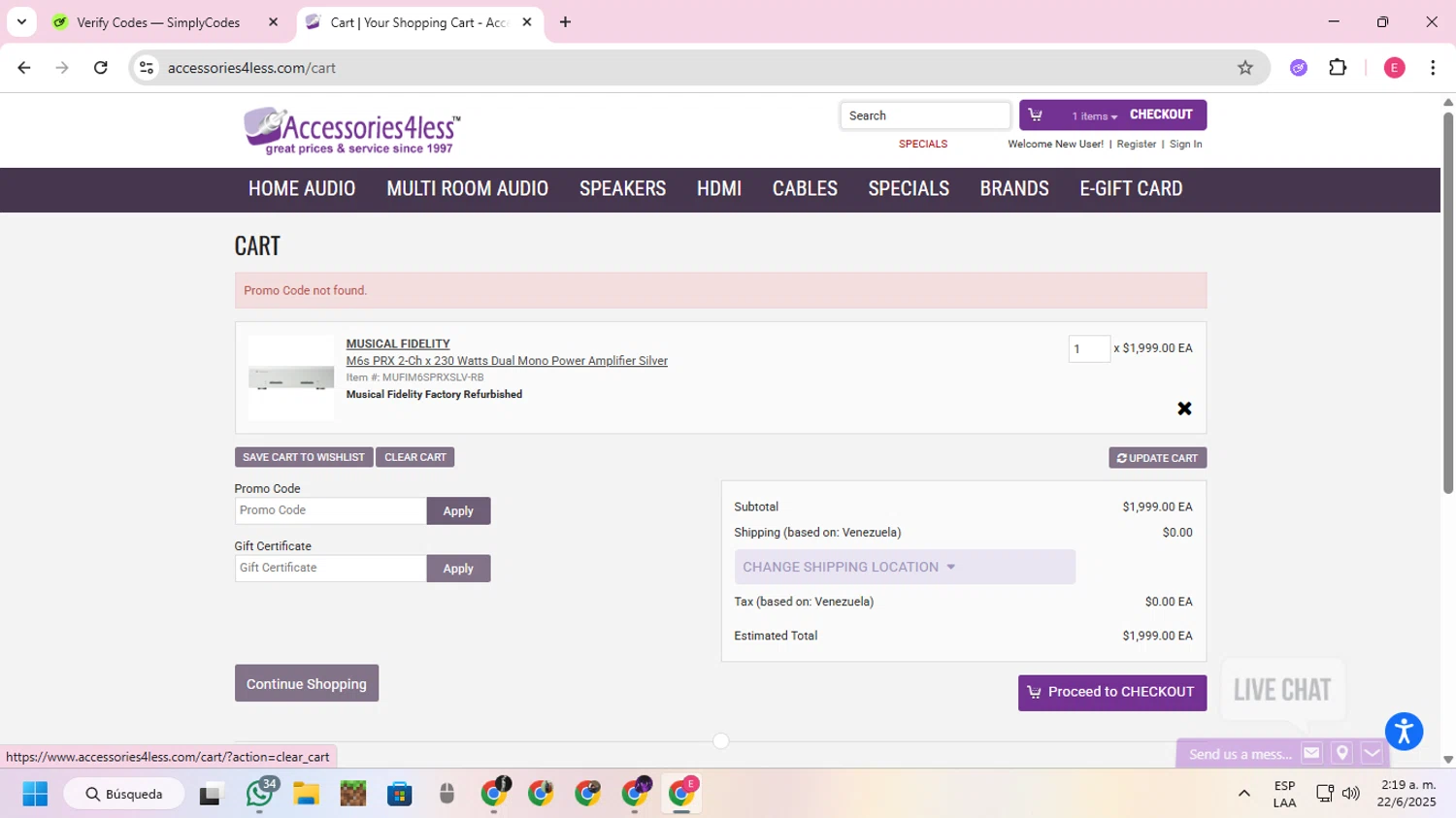1456x818 pixels.
Task: Open Microsoft Store from the taskbar
Action: click(400, 794)
